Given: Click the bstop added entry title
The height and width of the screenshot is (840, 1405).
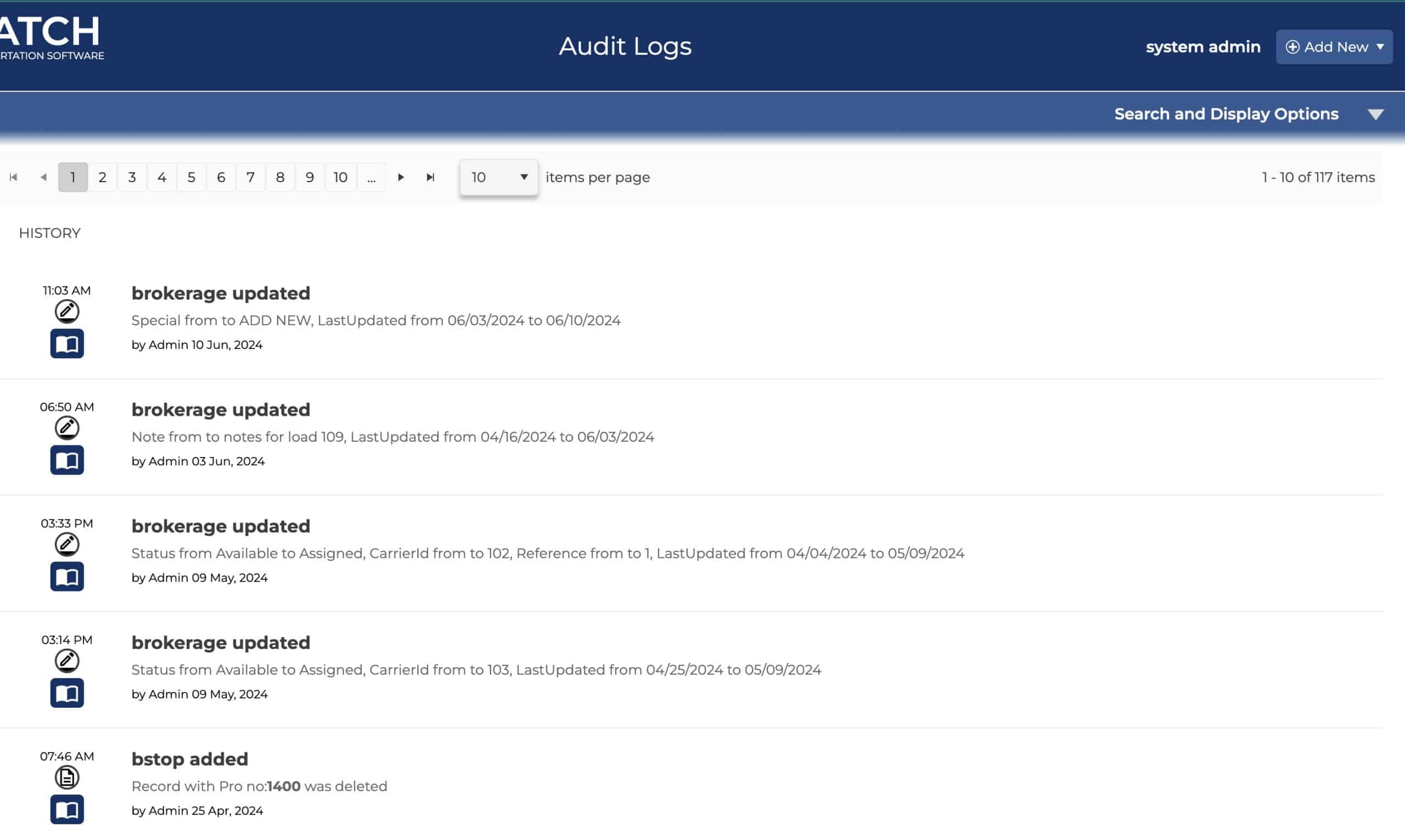Looking at the screenshot, I should (x=190, y=759).
